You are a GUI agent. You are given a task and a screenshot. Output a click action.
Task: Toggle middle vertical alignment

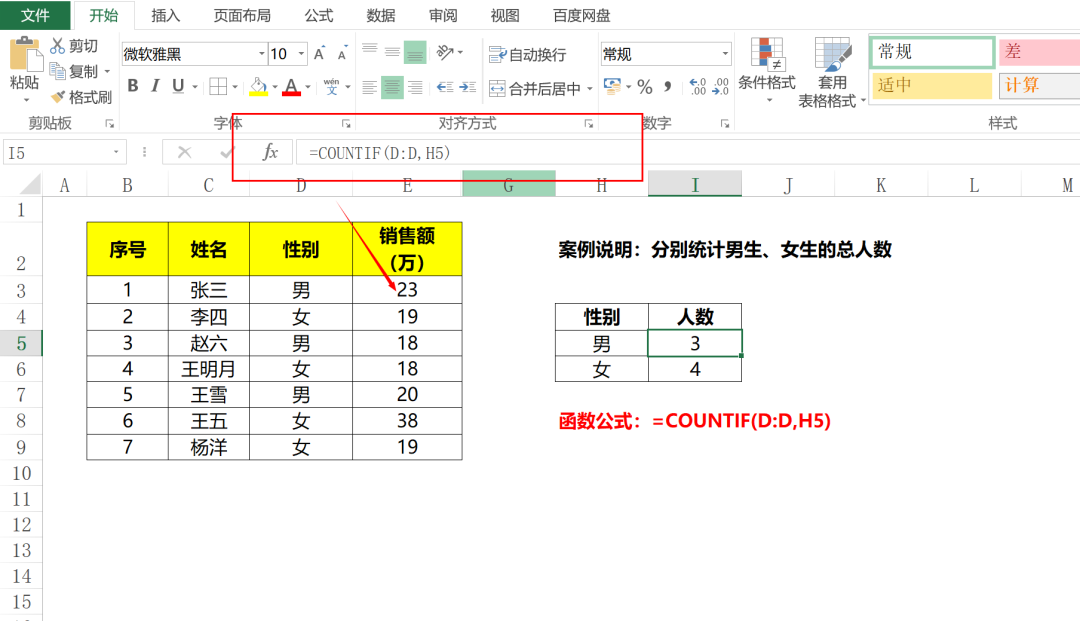pos(392,51)
